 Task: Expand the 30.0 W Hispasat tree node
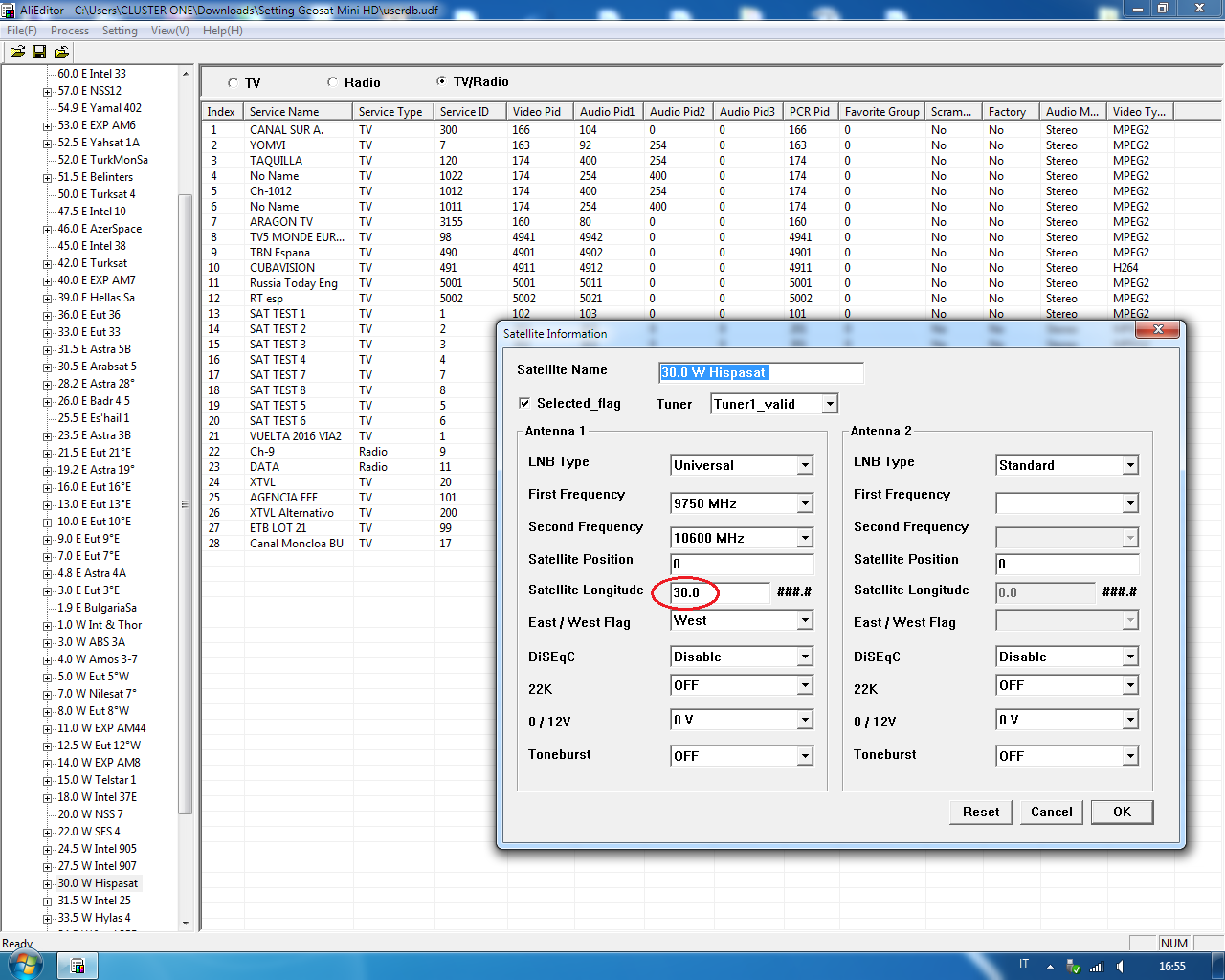point(48,884)
